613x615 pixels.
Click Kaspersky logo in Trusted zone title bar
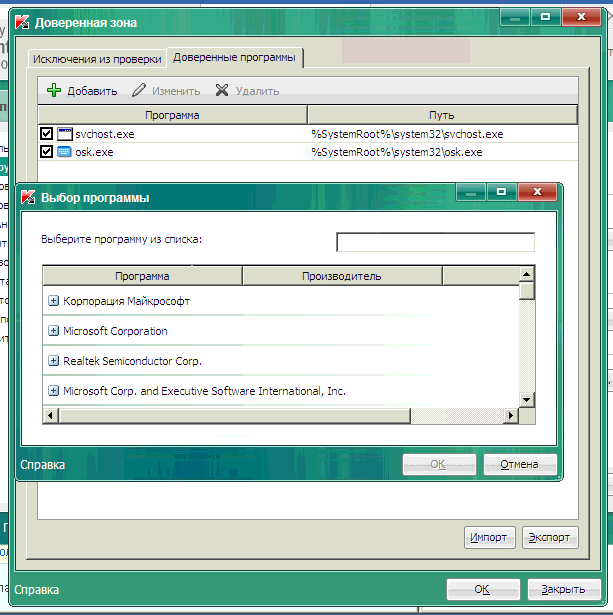tap(22, 22)
